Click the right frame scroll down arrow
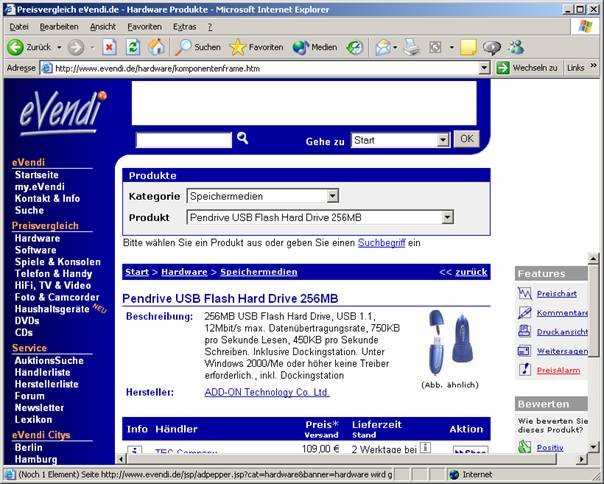Screen dimensions: 604x484 pos(593,447)
